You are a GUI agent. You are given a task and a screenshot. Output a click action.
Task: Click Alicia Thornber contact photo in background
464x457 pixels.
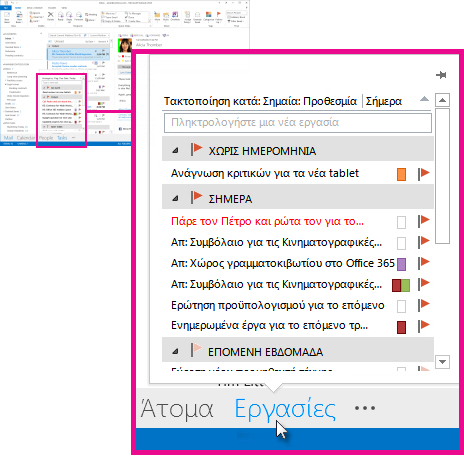[125, 46]
